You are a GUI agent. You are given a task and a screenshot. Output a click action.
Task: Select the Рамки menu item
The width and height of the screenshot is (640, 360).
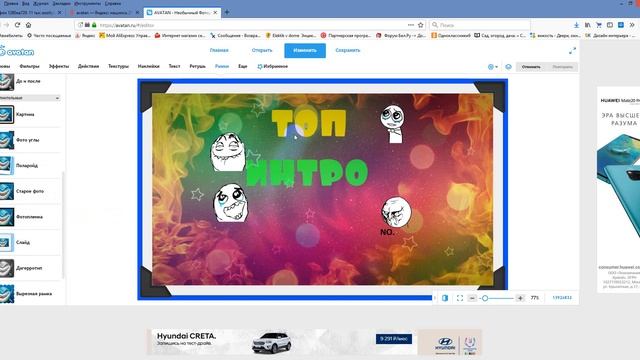(x=222, y=66)
